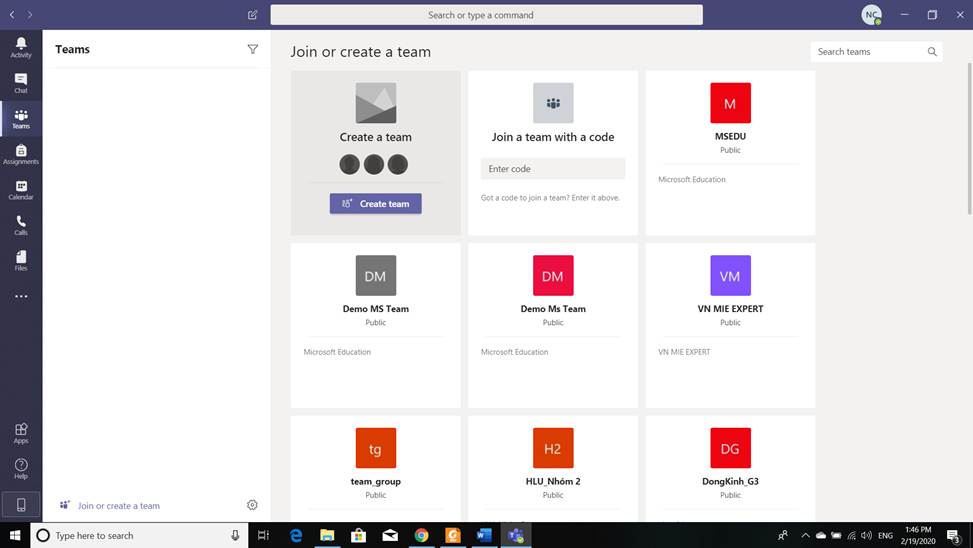Click the Join or create a team link
This screenshot has width=973, height=548.
click(x=118, y=506)
